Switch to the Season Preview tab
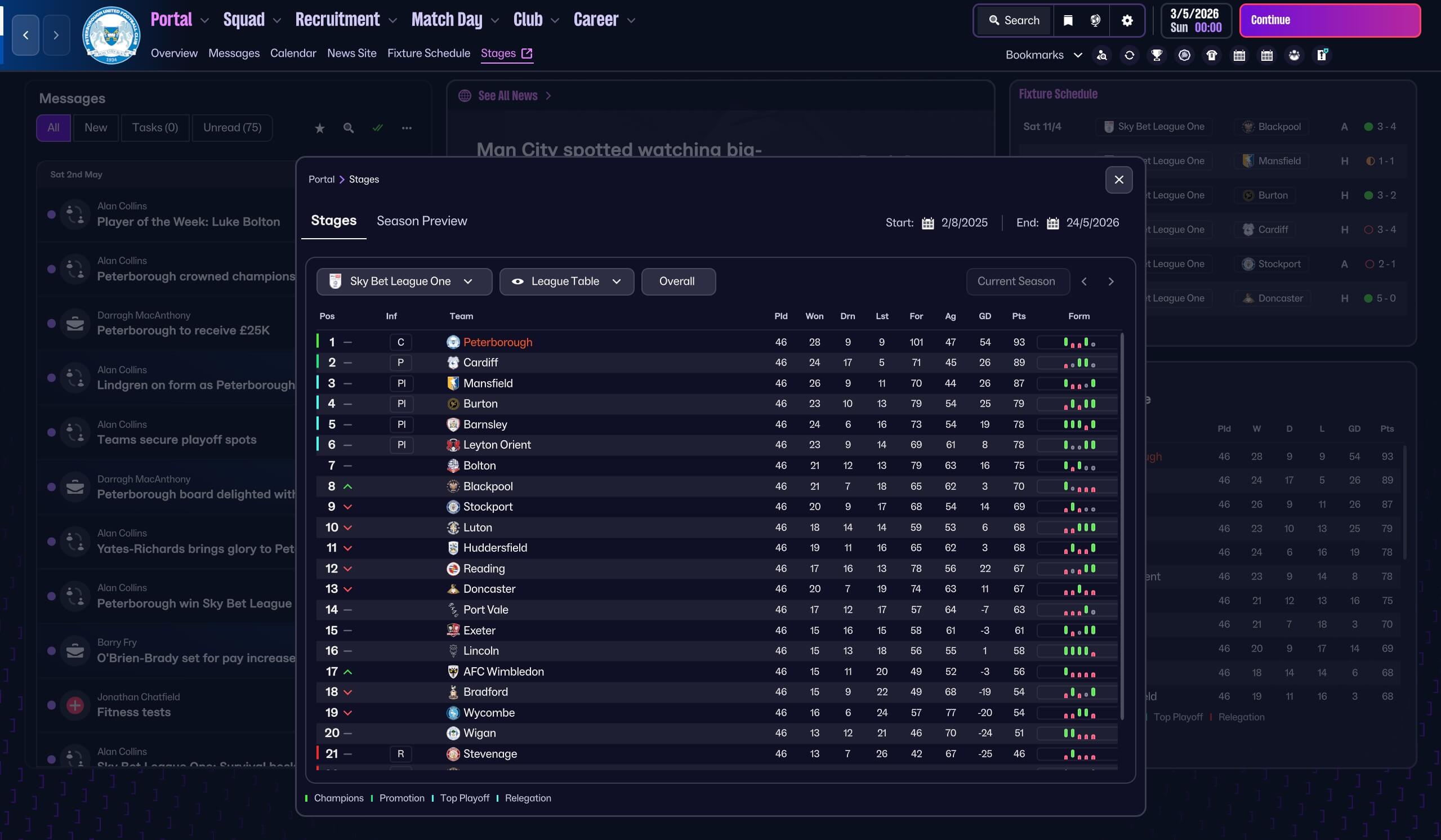Screen dimensions: 1441x840 [x=421, y=221]
